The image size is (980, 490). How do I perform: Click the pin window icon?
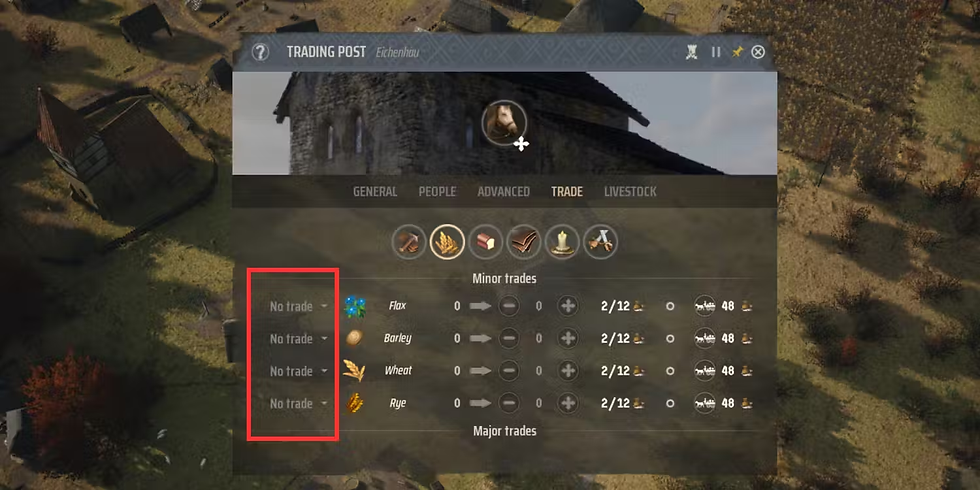pos(738,52)
